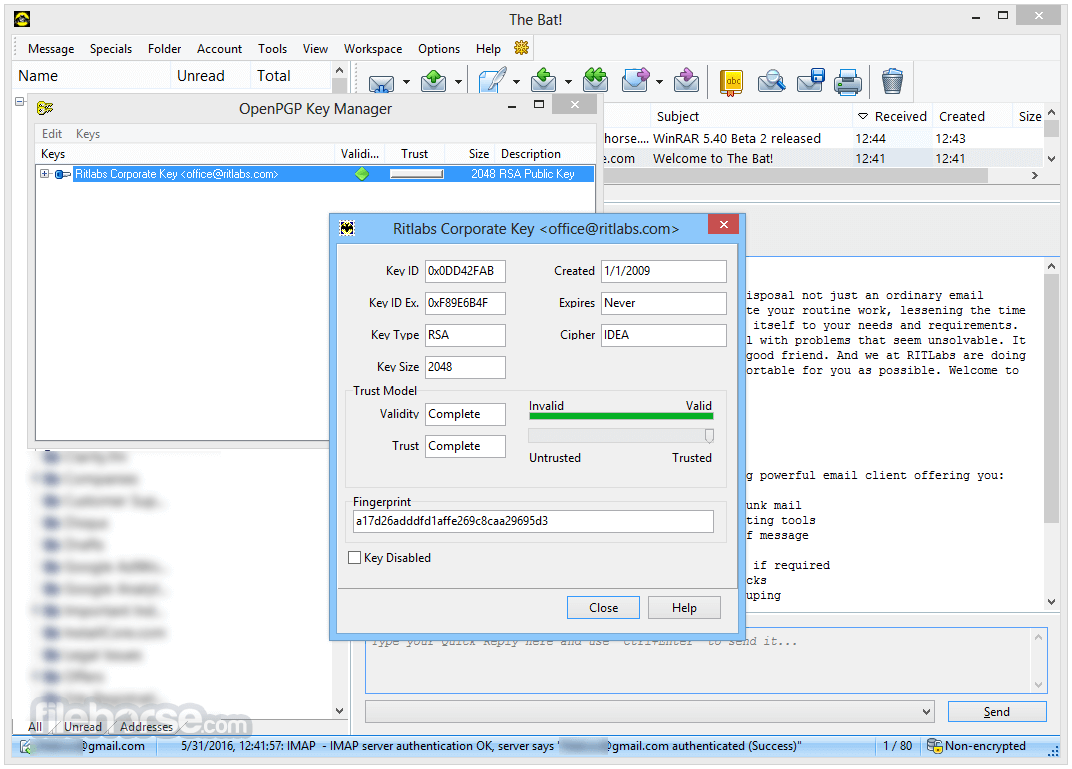Click the green validity diamond icon
Screen dimensions: 1072x769
362,174
